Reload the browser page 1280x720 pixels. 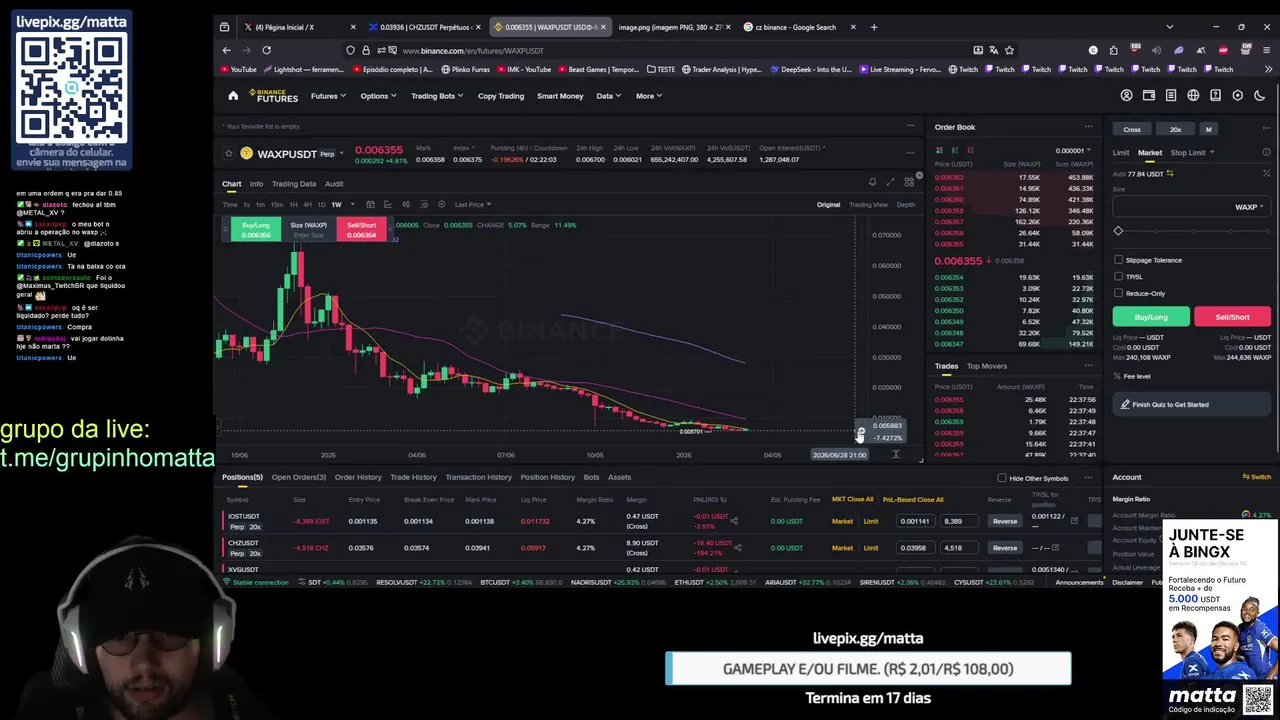coord(266,50)
